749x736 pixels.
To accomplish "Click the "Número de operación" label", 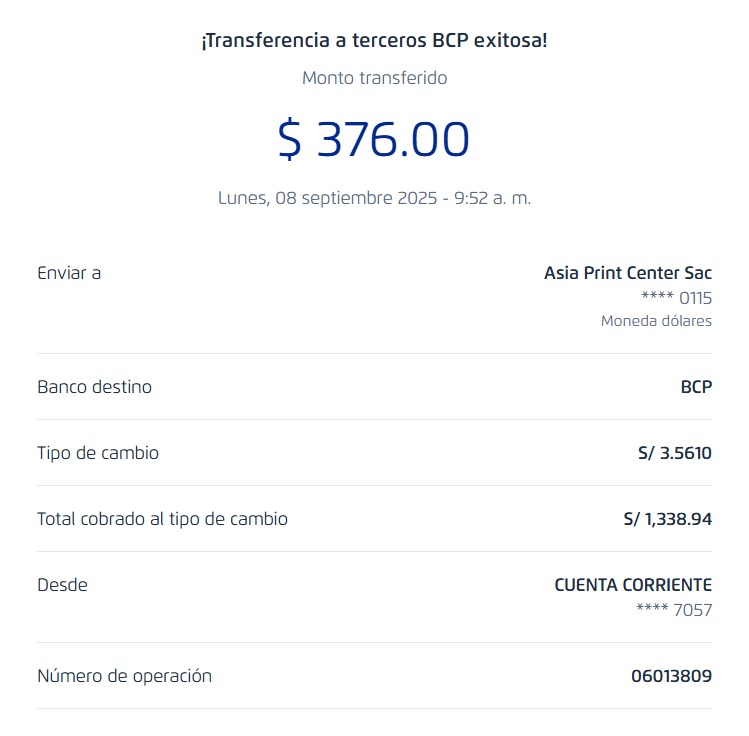I will [124, 675].
